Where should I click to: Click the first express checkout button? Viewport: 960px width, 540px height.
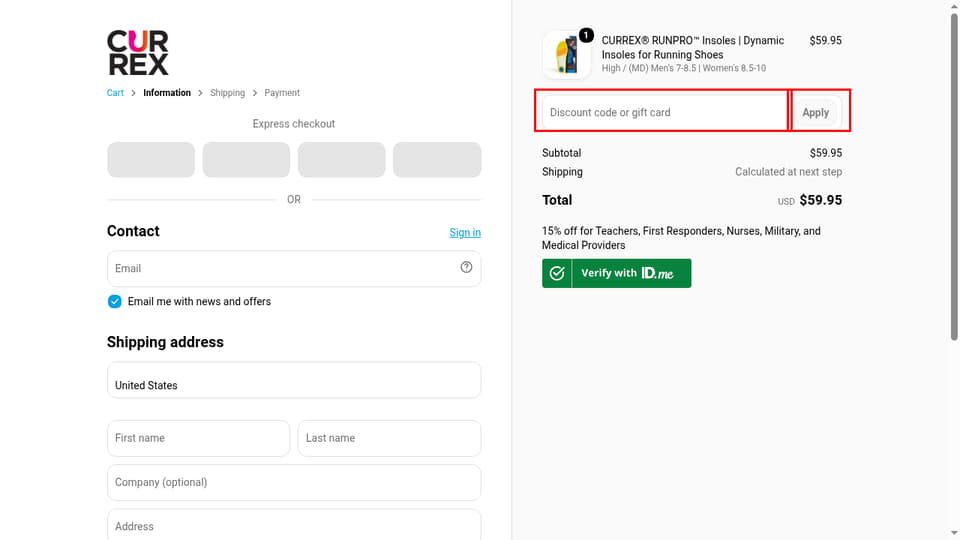click(x=151, y=160)
